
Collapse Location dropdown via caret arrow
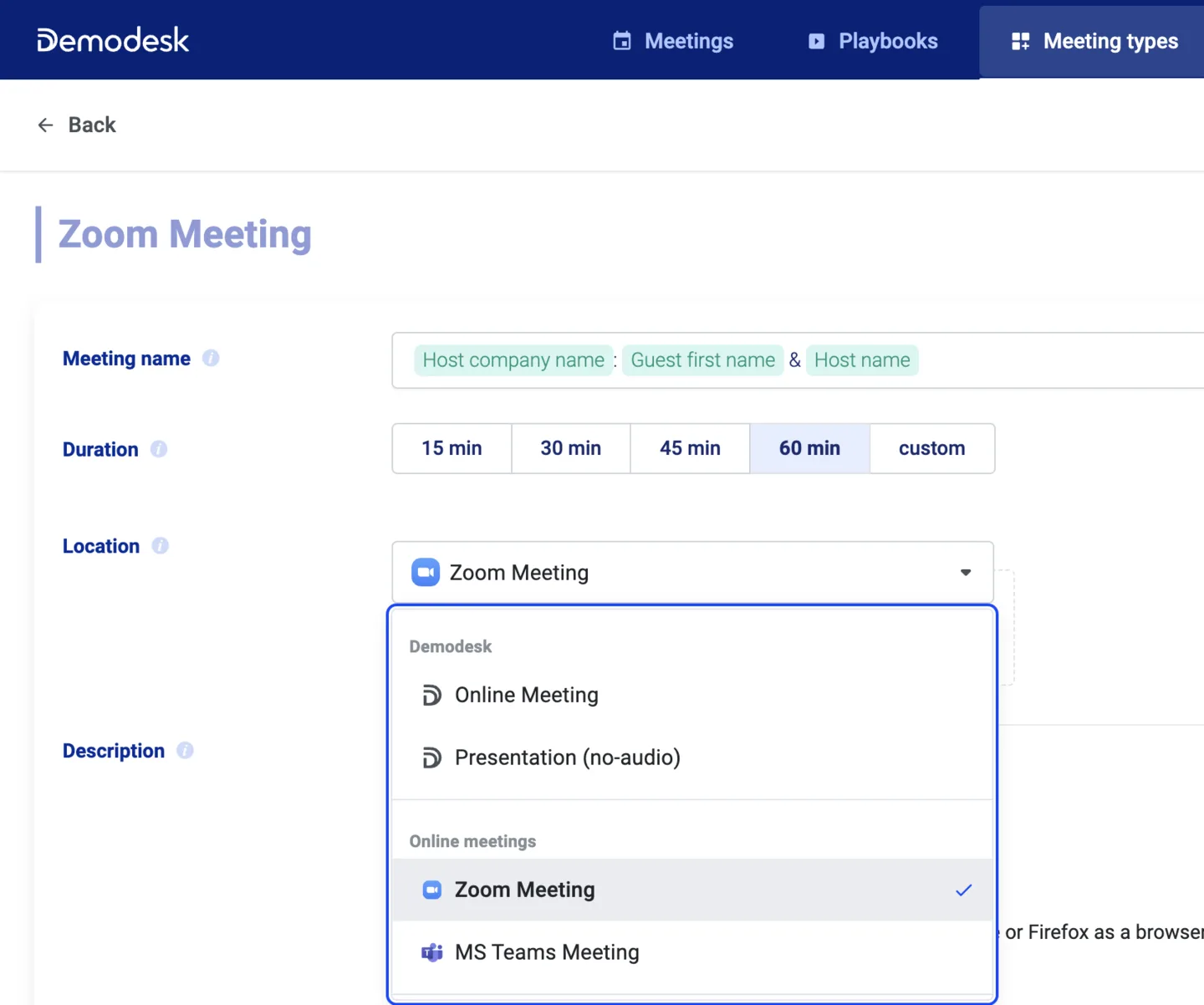[x=966, y=573]
